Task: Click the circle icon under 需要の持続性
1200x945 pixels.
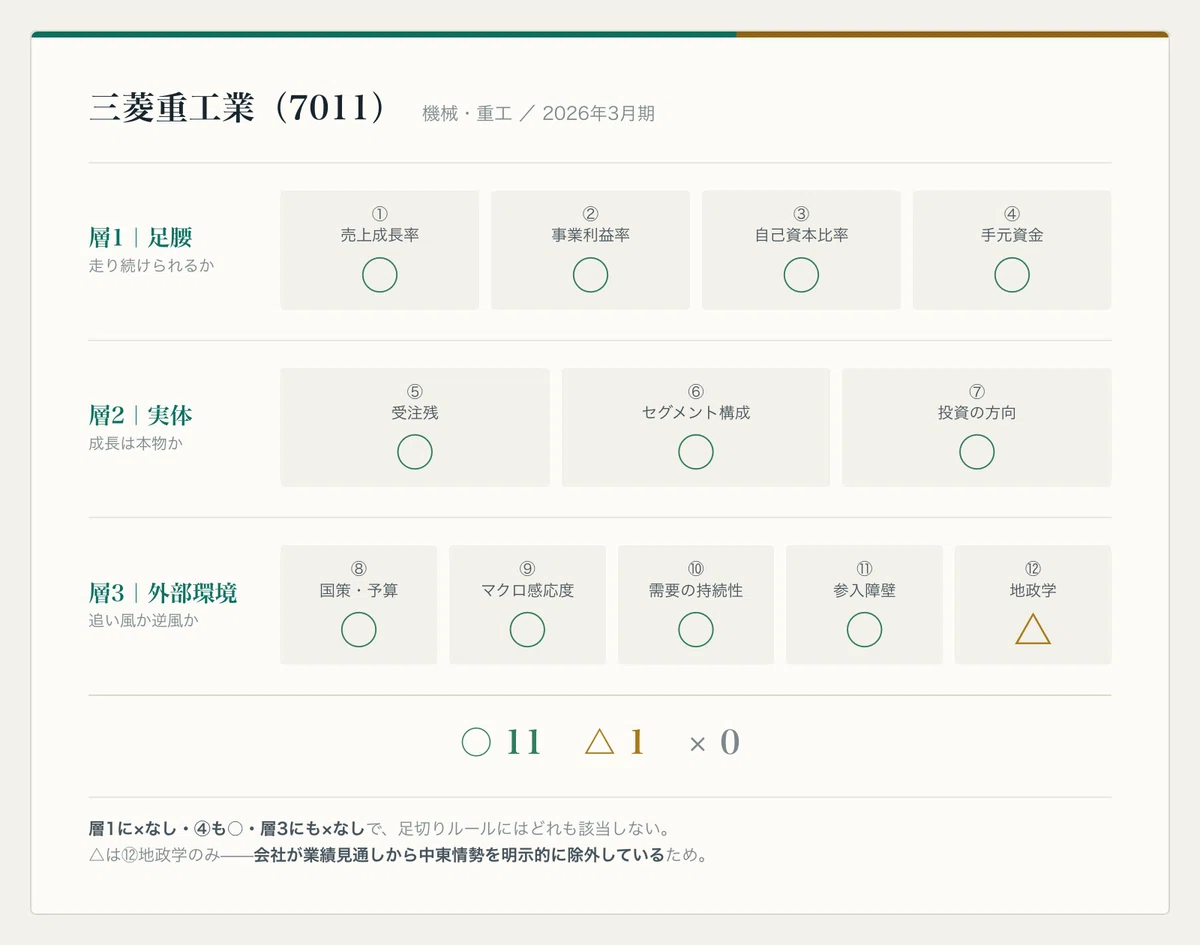Action: pos(696,630)
